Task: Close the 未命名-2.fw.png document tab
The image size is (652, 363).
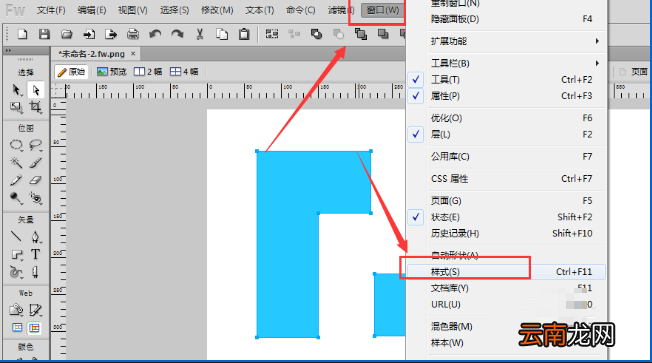Action: [133, 54]
